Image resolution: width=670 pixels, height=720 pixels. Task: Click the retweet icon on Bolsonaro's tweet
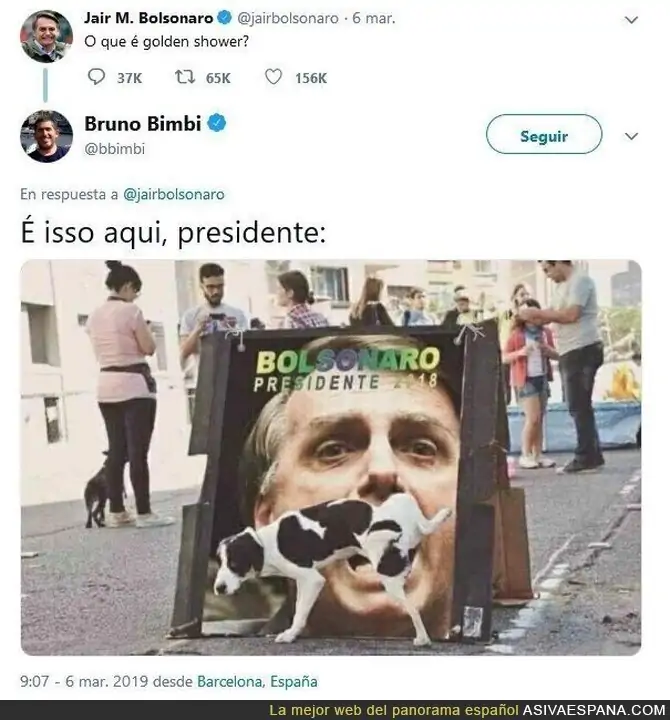[185, 77]
